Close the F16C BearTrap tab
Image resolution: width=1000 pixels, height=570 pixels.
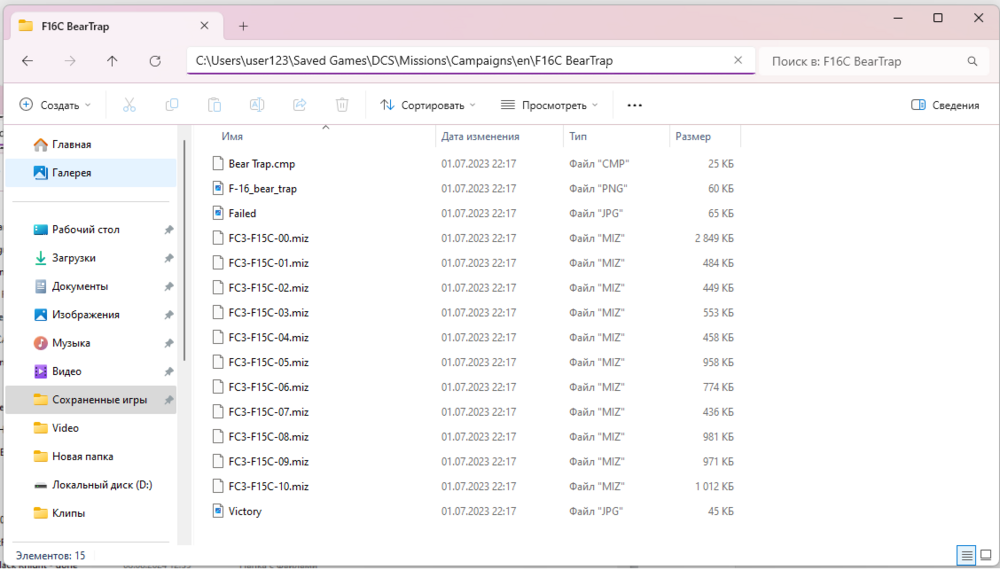204,26
